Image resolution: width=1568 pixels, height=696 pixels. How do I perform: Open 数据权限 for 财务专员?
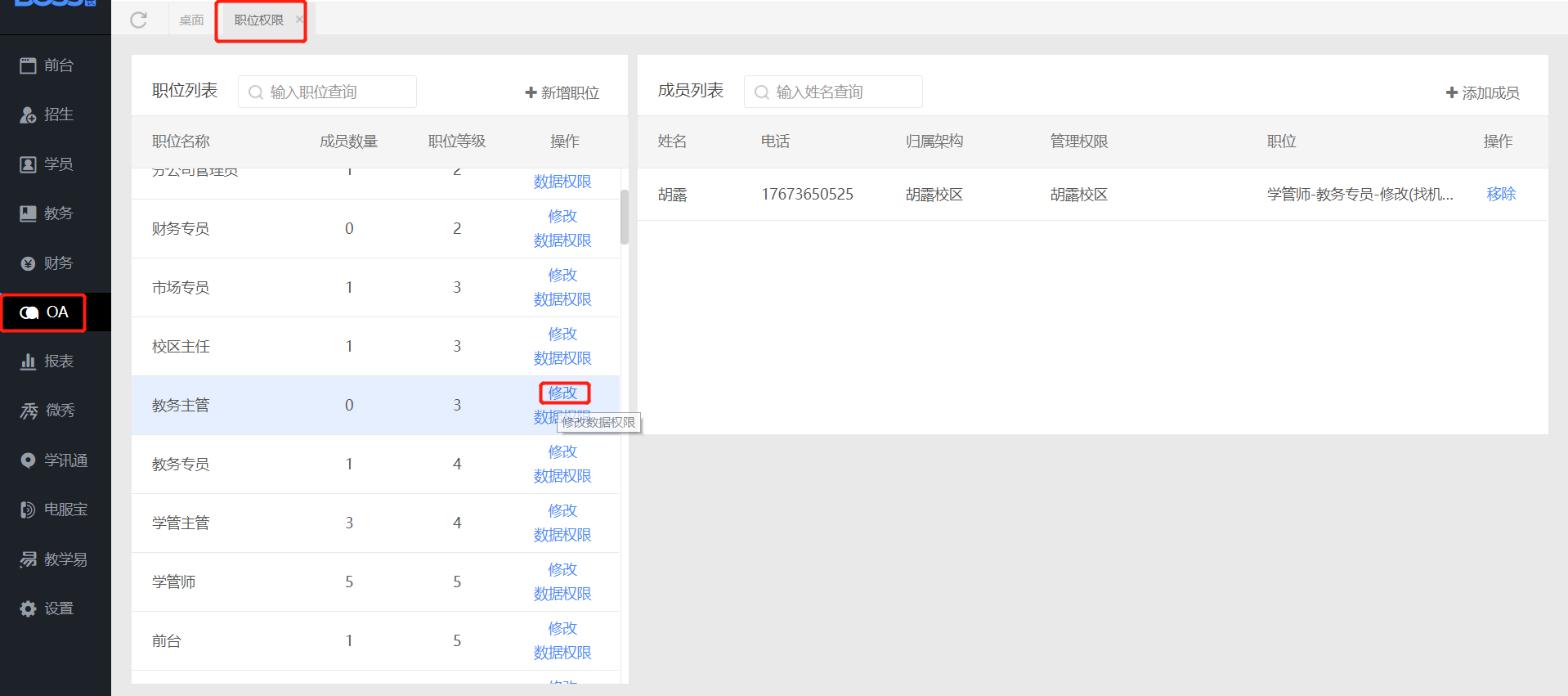click(x=562, y=240)
